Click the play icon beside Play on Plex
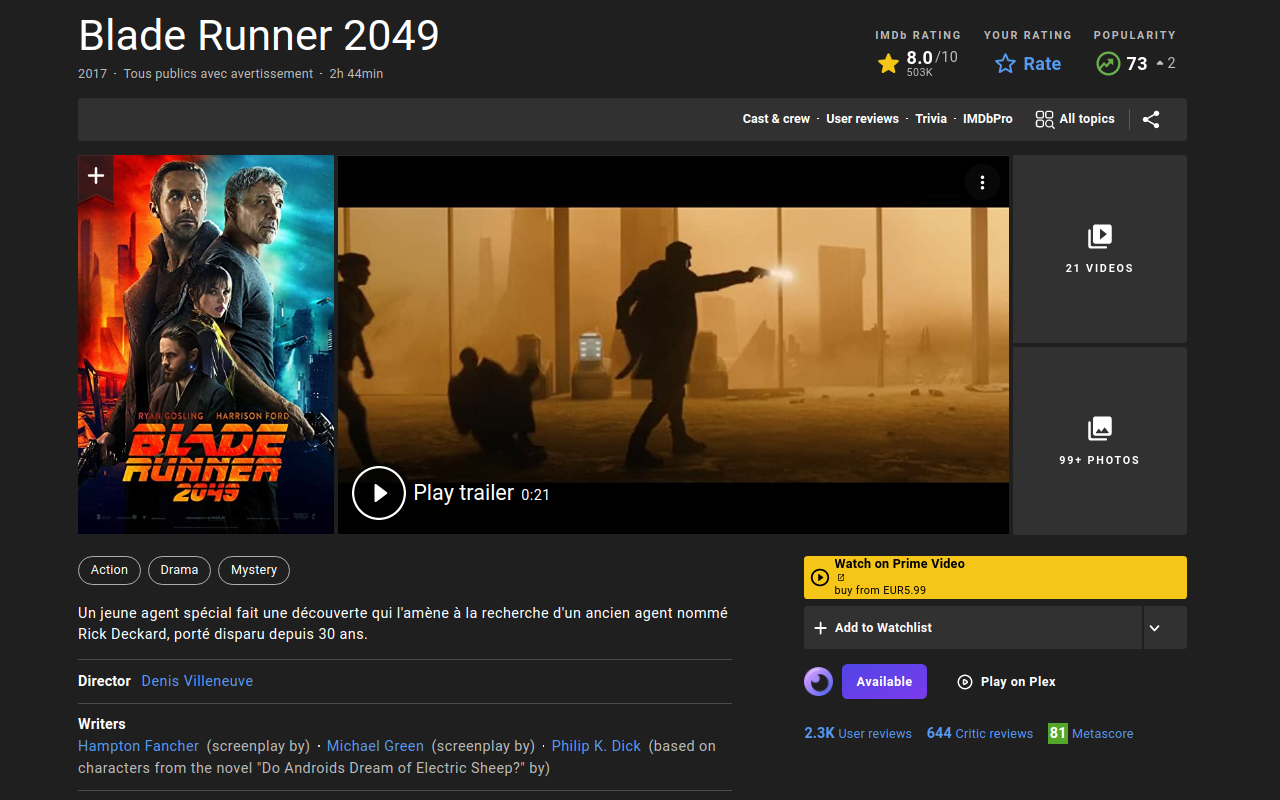1280x800 pixels. point(965,682)
